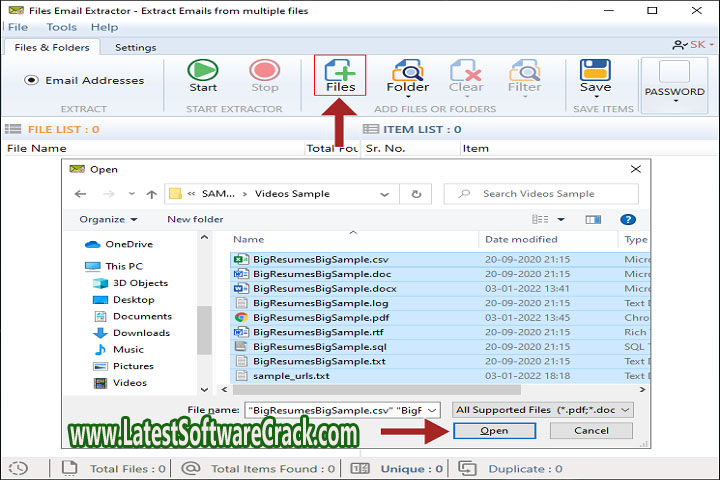Sort by the Date modified column header
This screenshot has height=480, width=720.
tap(521, 239)
